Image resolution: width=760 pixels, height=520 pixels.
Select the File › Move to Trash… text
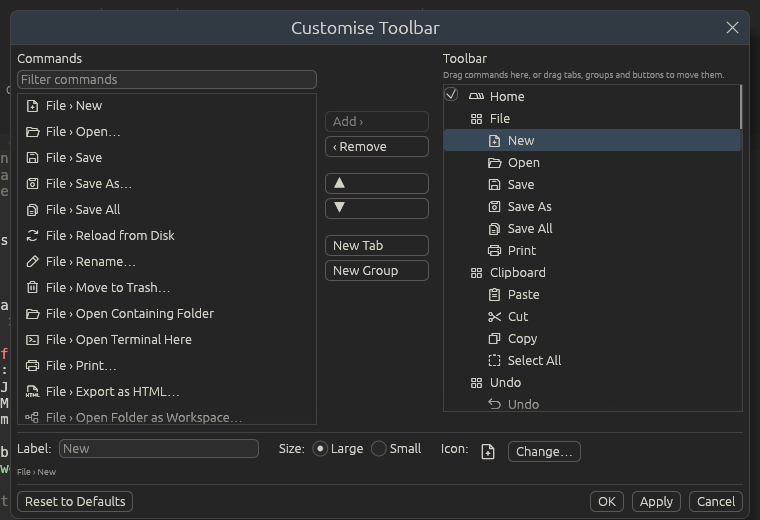click(108, 288)
